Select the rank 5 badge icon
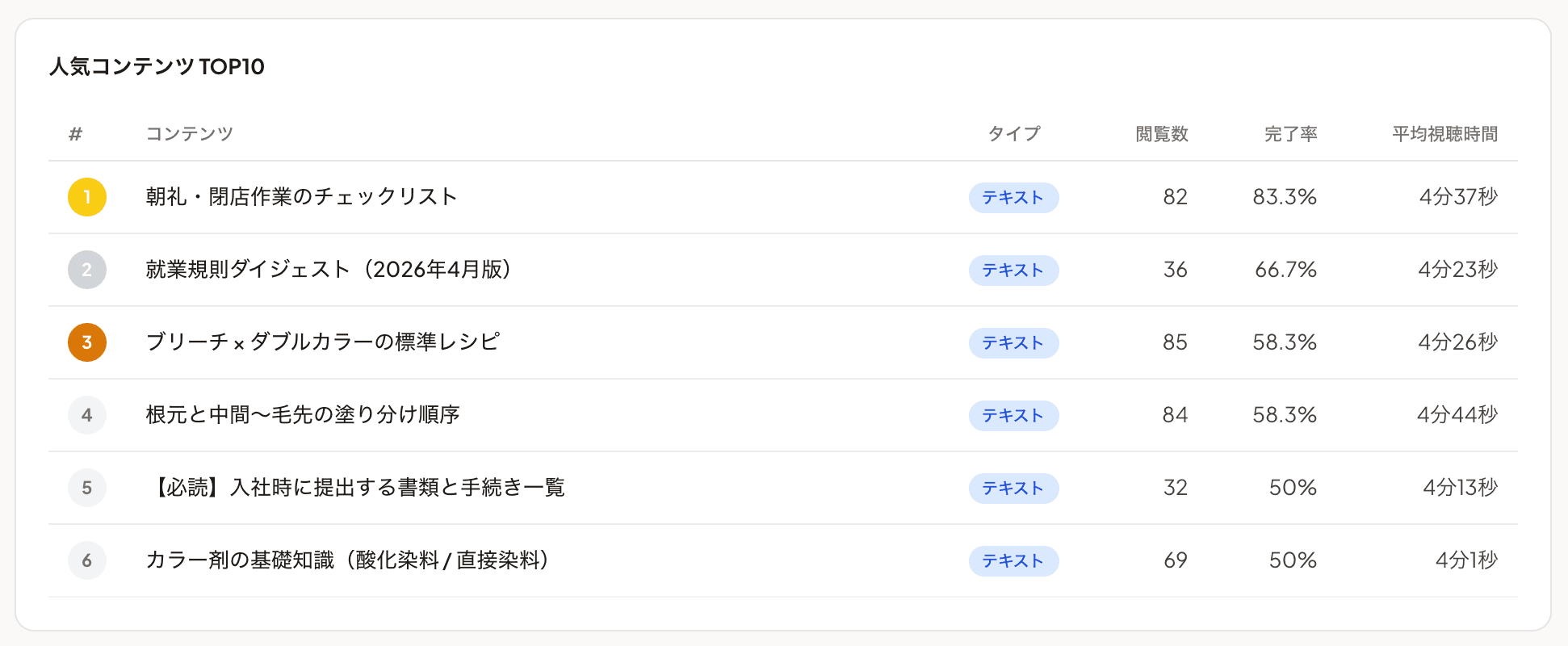 tap(86, 488)
